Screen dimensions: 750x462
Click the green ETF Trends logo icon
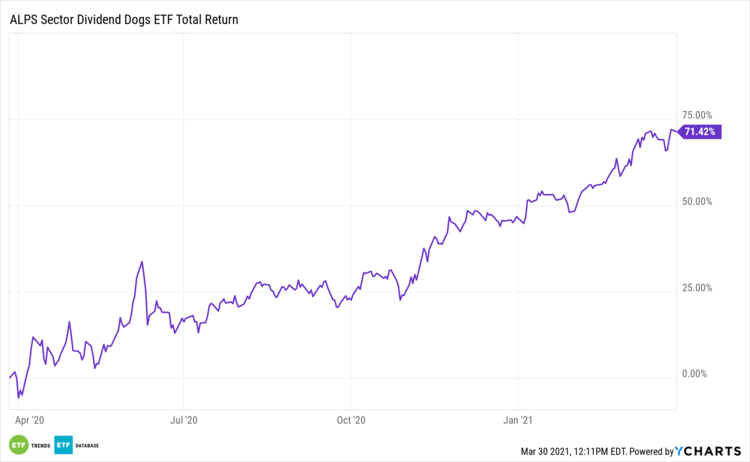tap(19, 444)
